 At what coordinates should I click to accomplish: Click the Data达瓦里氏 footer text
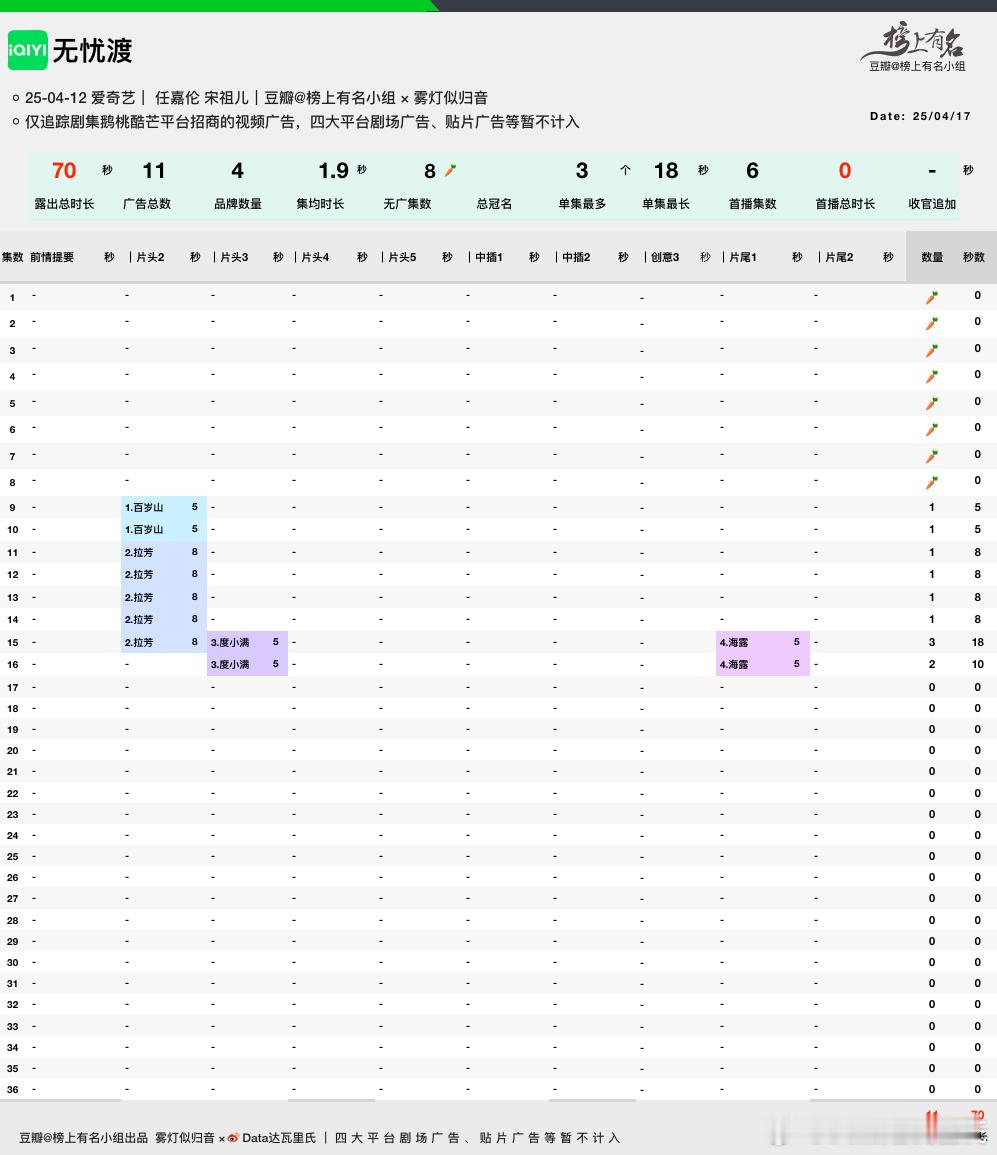tap(279, 1138)
